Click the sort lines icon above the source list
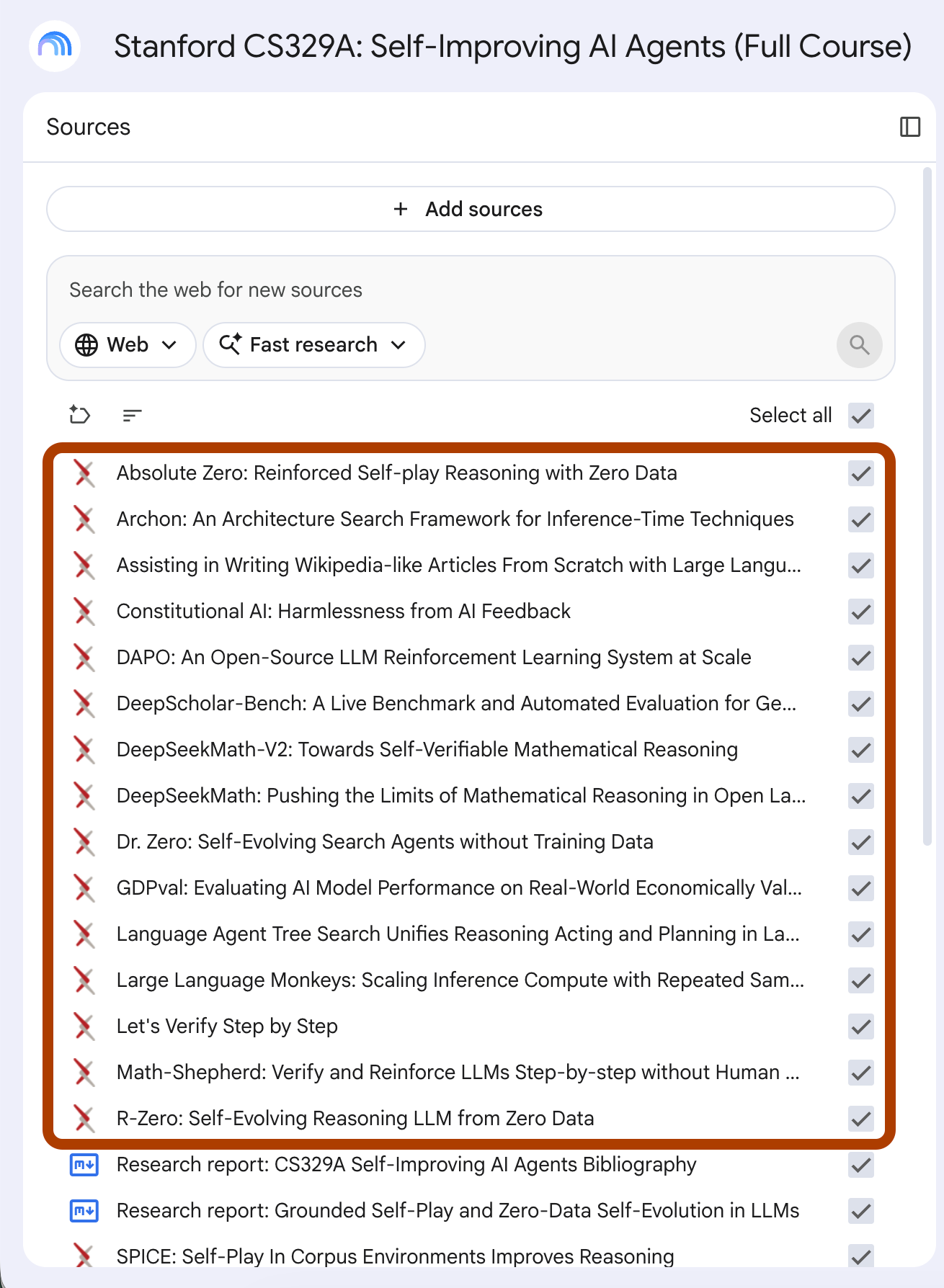Viewport: 944px width, 1288px height. [132, 415]
